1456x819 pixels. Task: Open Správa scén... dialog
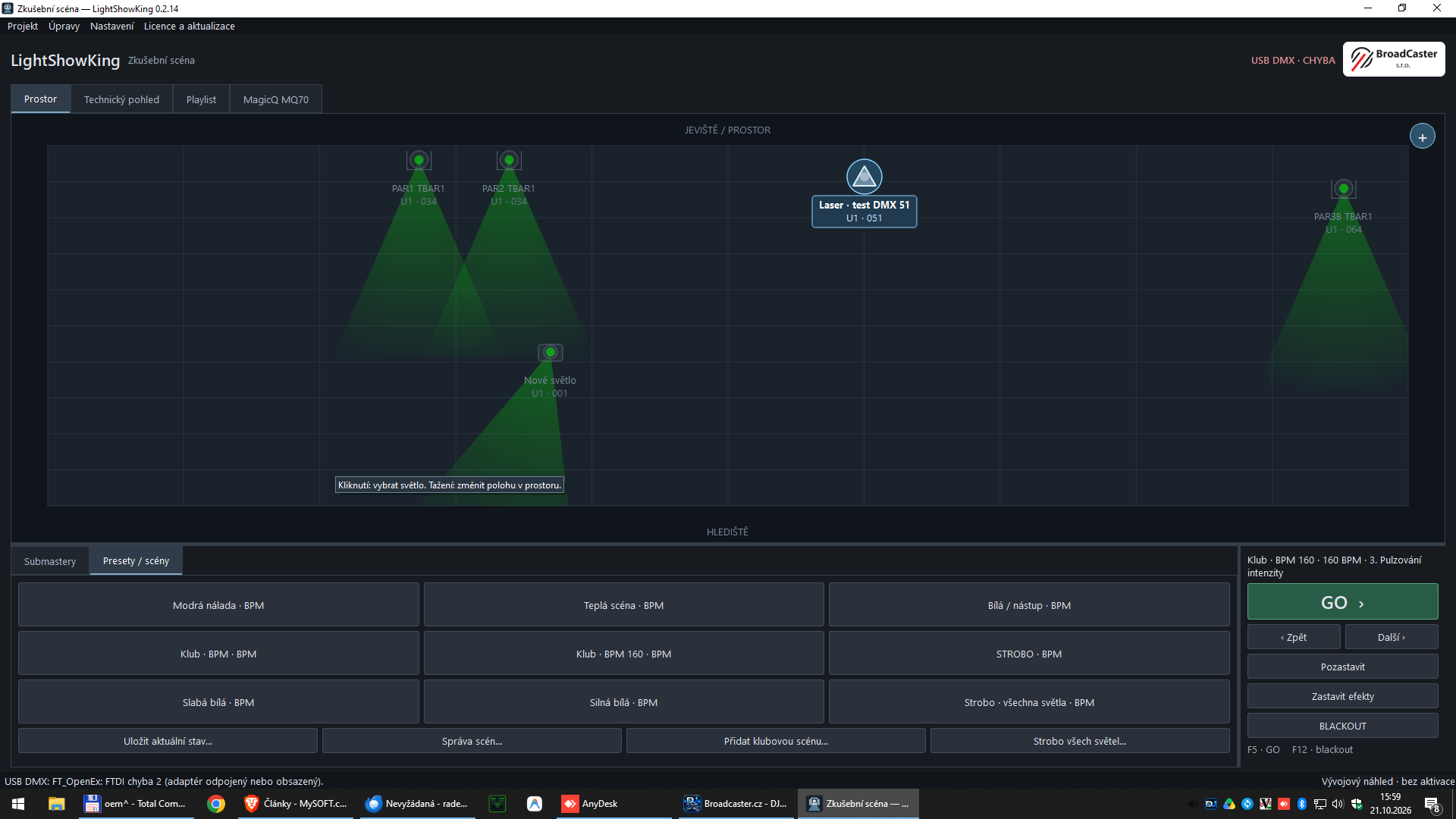coord(472,741)
